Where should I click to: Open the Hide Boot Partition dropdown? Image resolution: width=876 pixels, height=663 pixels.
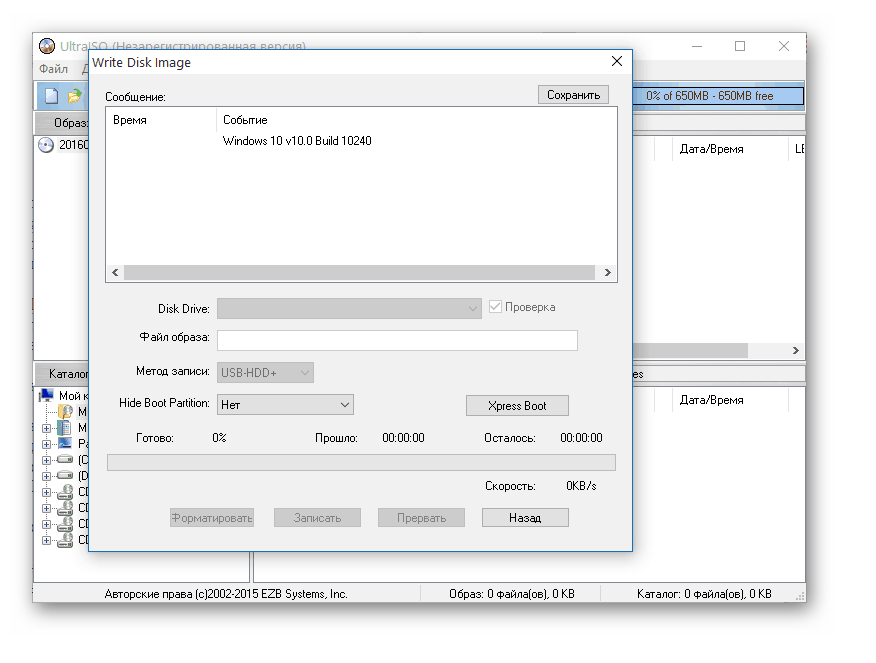[x=285, y=404]
